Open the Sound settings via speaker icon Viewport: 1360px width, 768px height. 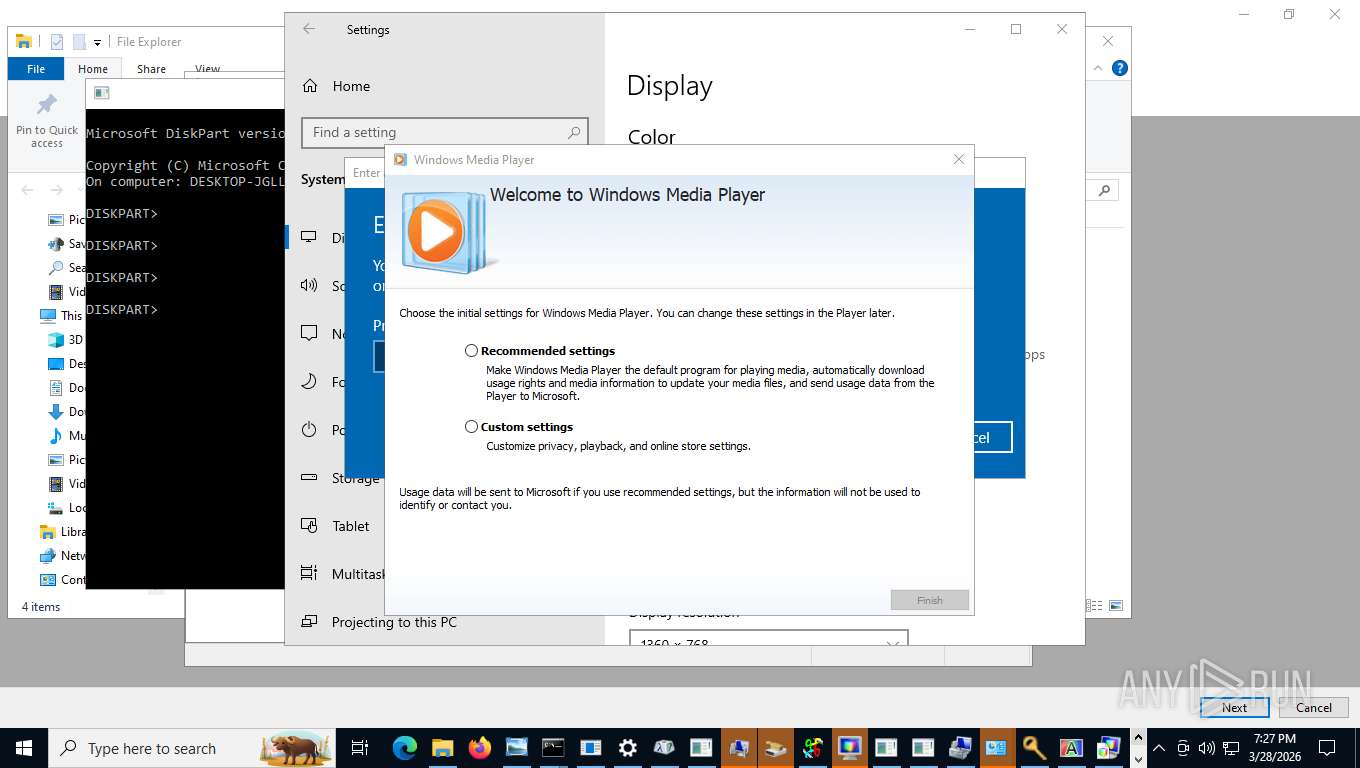point(309,286)
